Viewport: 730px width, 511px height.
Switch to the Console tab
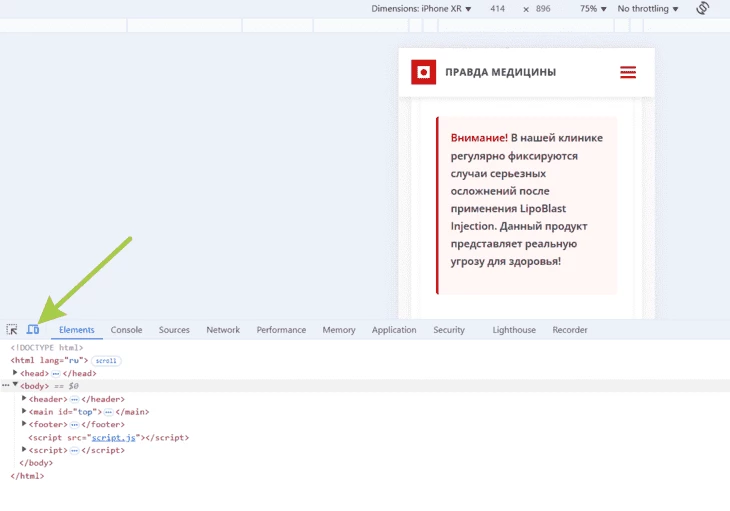(126, 329)
